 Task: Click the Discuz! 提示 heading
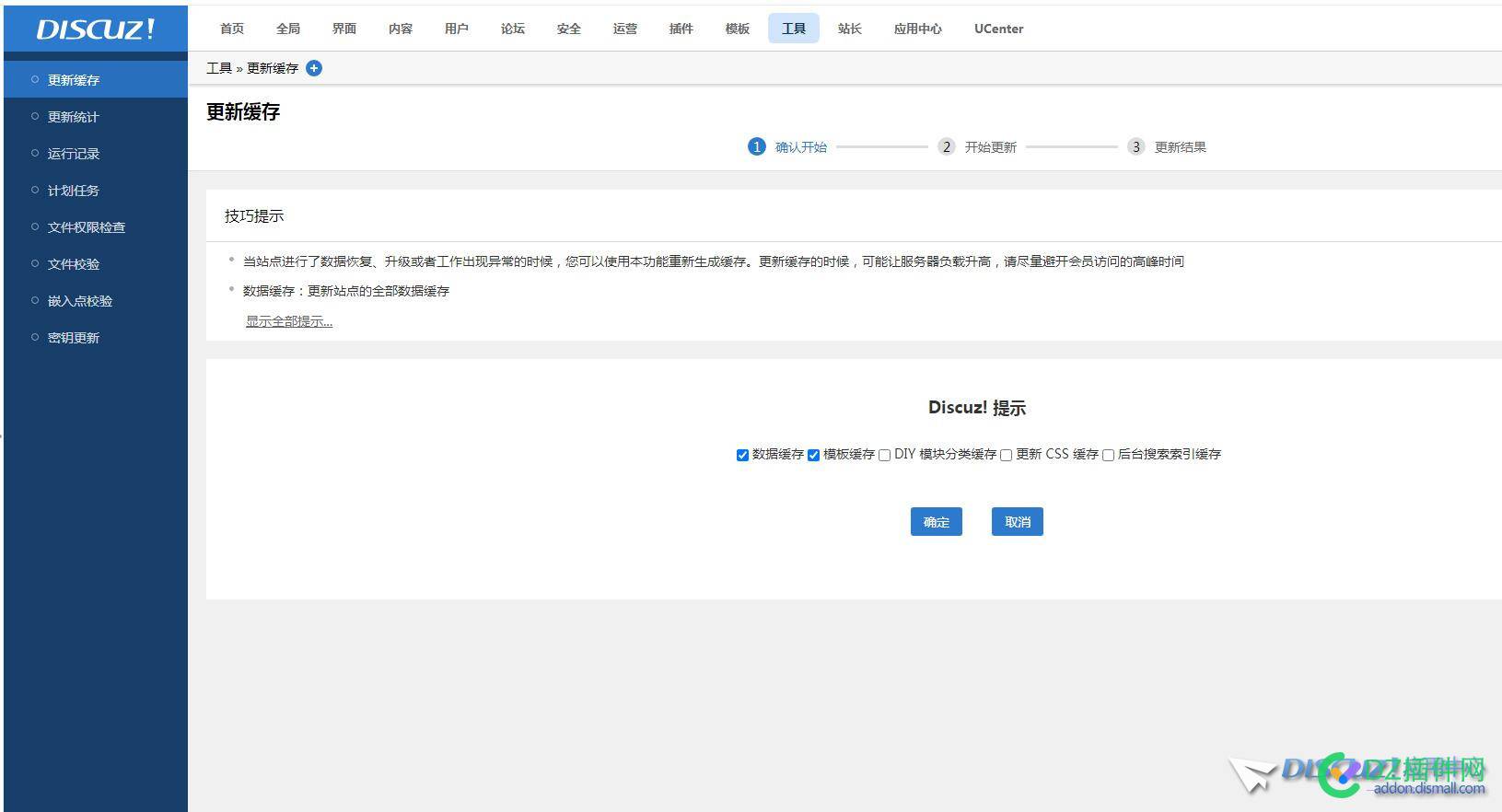click(x=977, y=408)
